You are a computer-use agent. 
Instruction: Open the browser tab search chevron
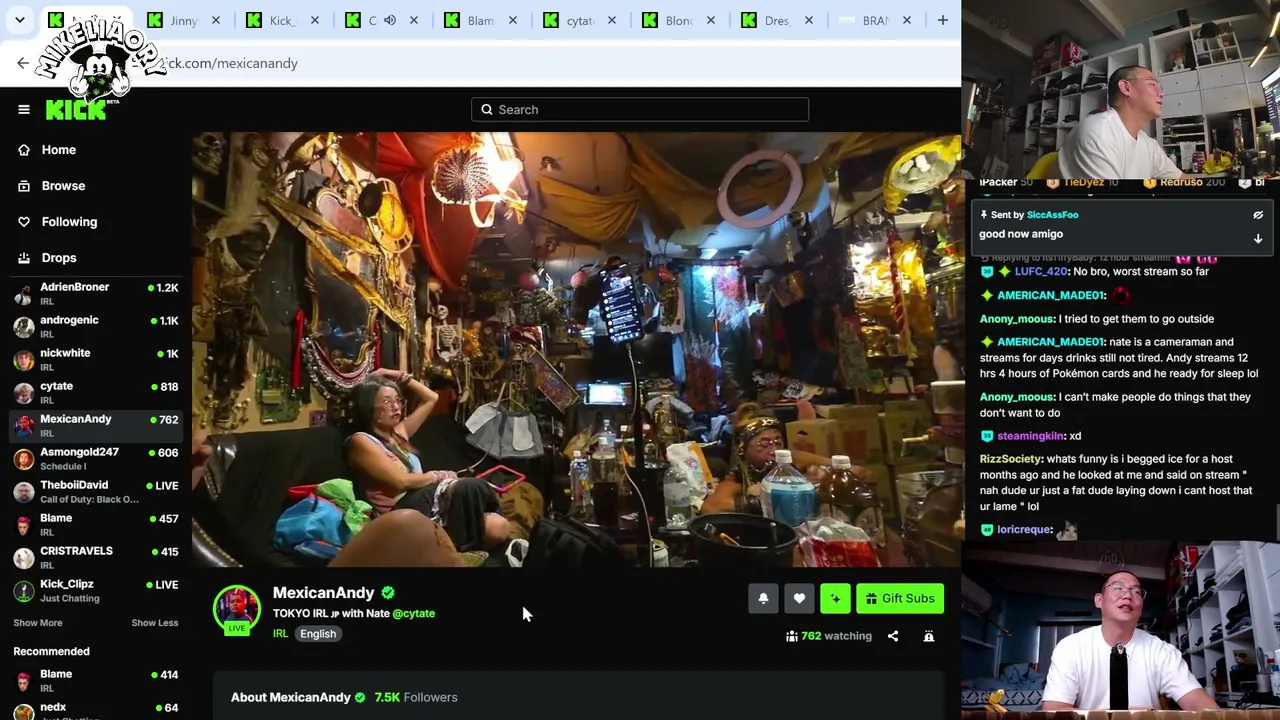click(x=20, y=20)
